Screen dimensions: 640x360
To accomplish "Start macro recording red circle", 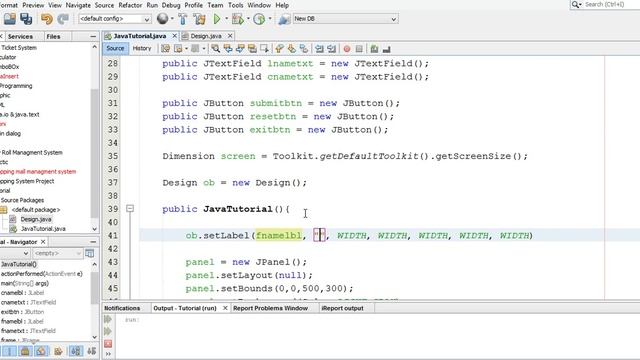I will pos(347,49).
